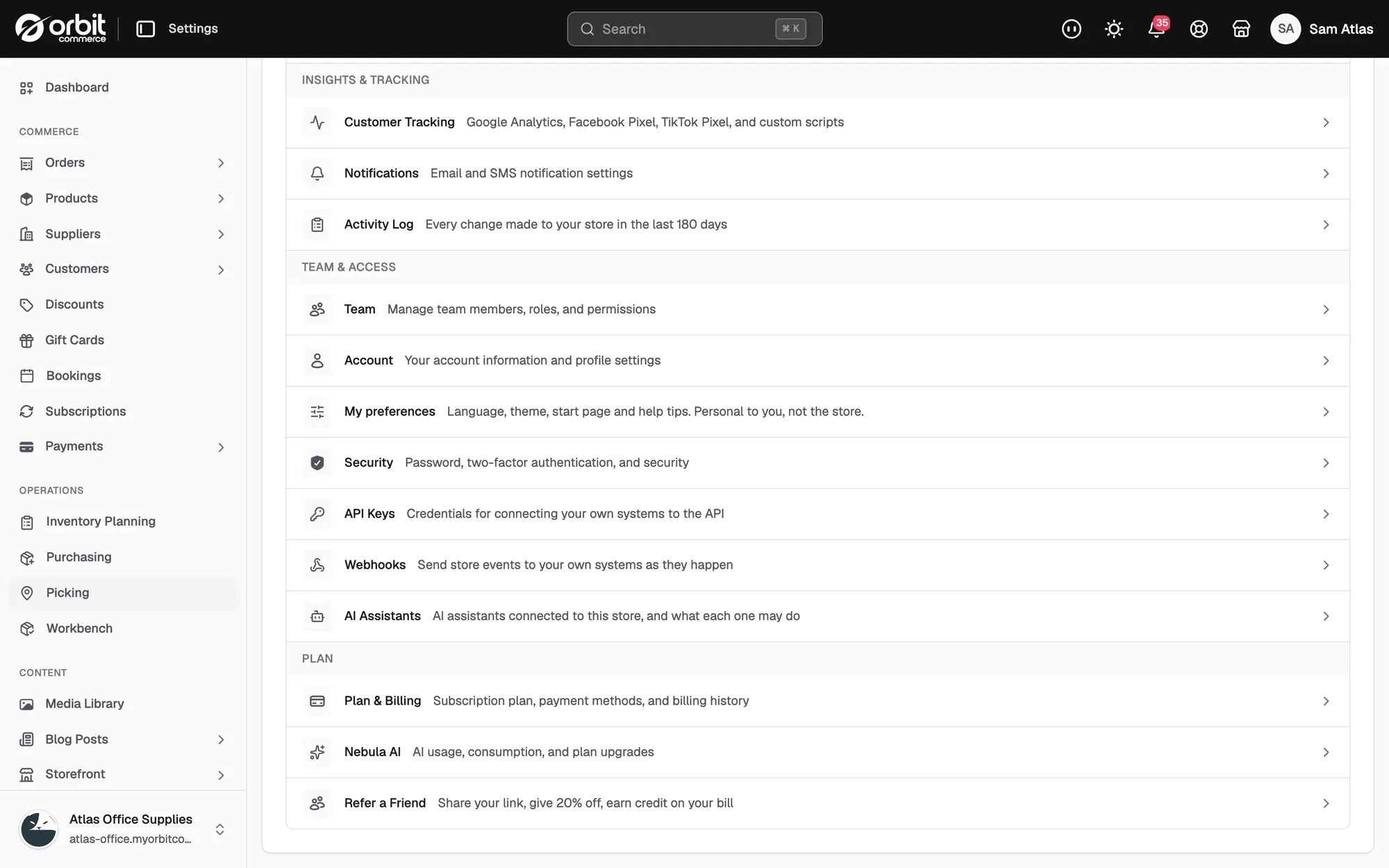
Task: Go to Dashboard in sidebar
Action: pos(123,87)
